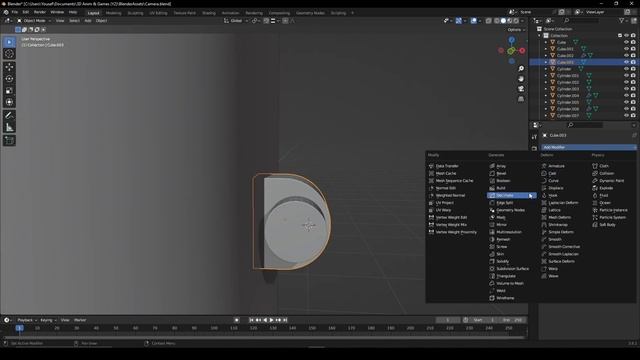640x360 pixels.
Task: Hide Cube in viewport via eye icon
Action: (626, 42)
